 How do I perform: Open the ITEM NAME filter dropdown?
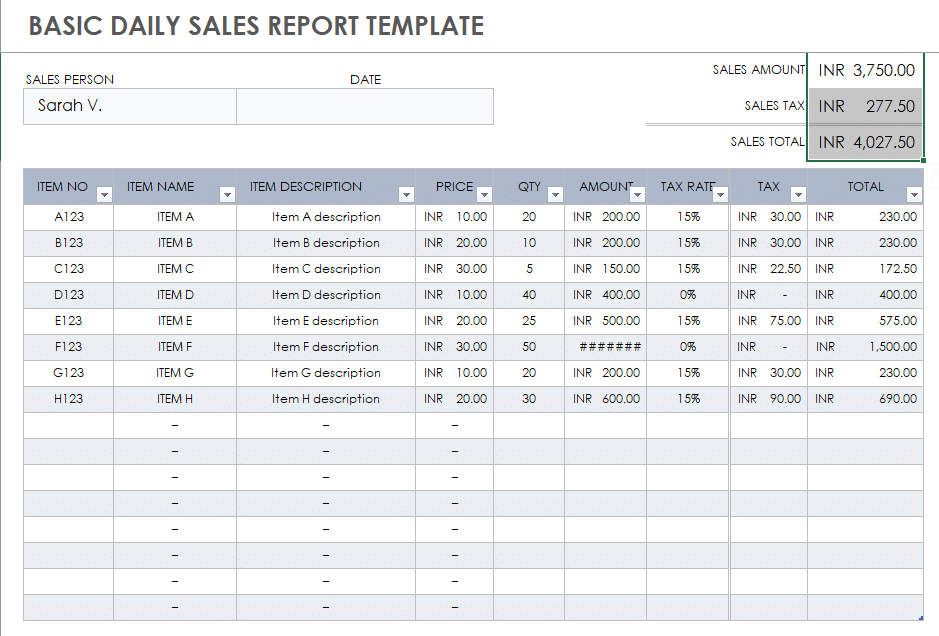pyautogui.click(x=227, y=192)
